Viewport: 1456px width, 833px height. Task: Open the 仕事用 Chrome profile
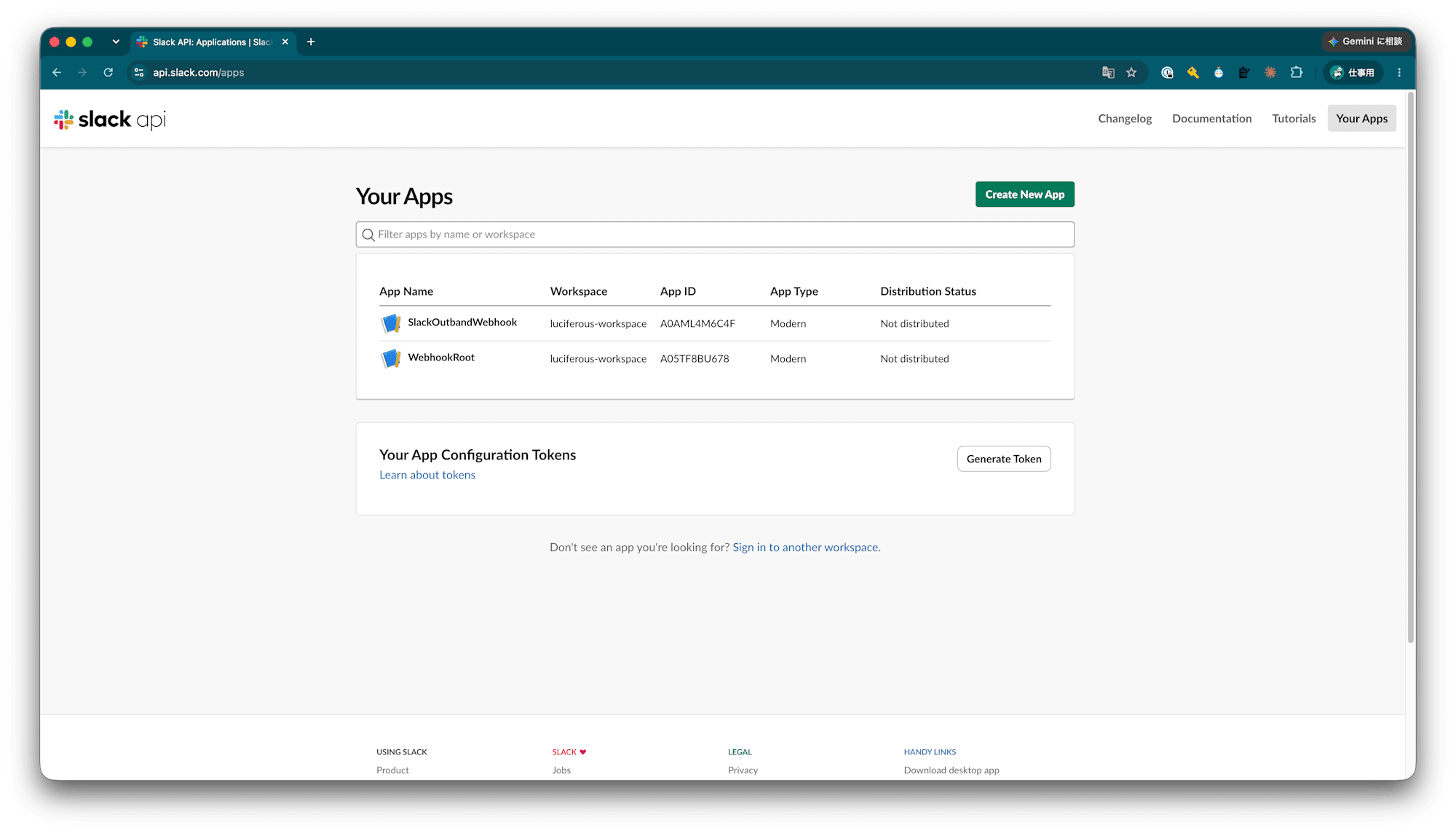1353,73
